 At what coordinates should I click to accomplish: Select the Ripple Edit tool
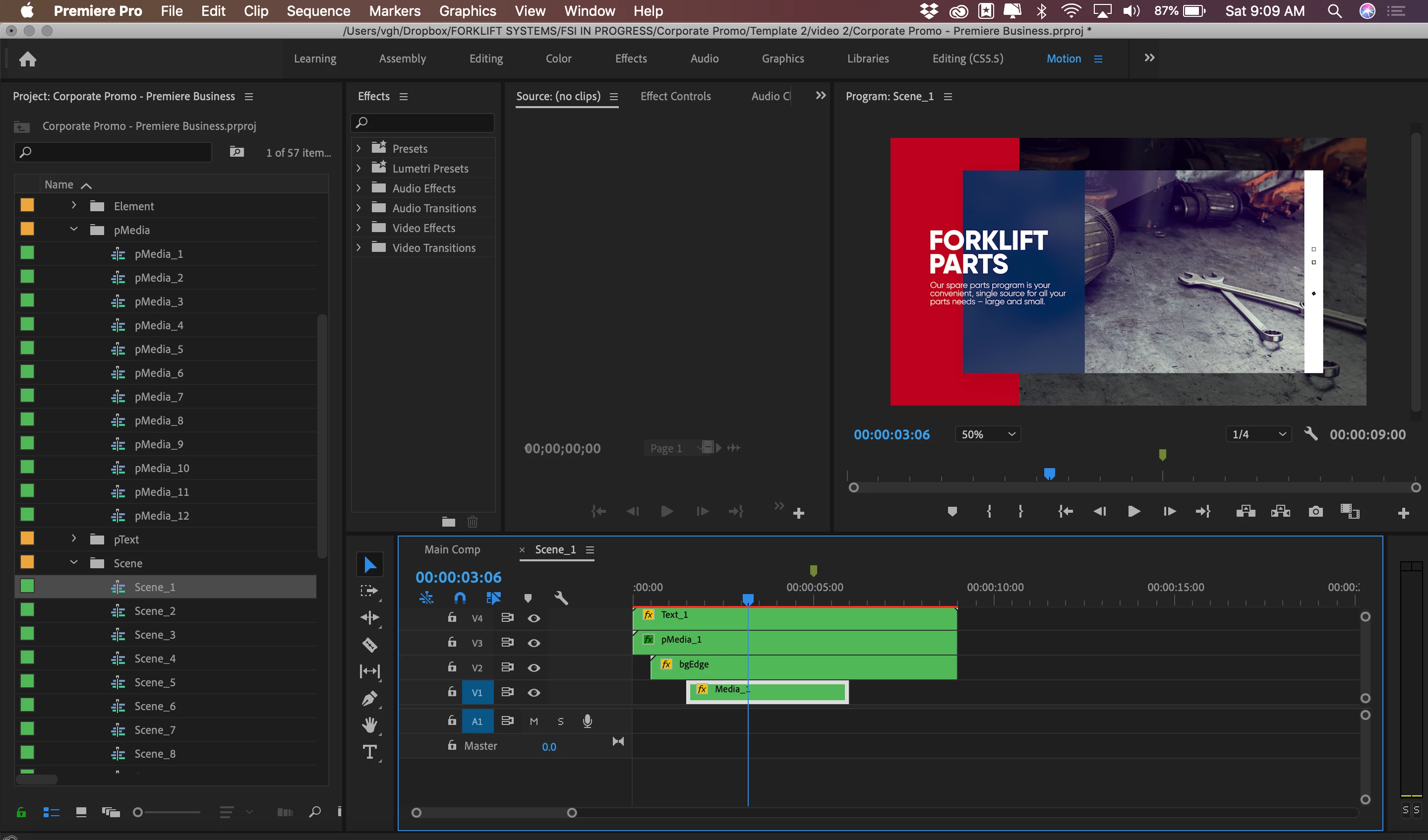(x=369, y=617)
